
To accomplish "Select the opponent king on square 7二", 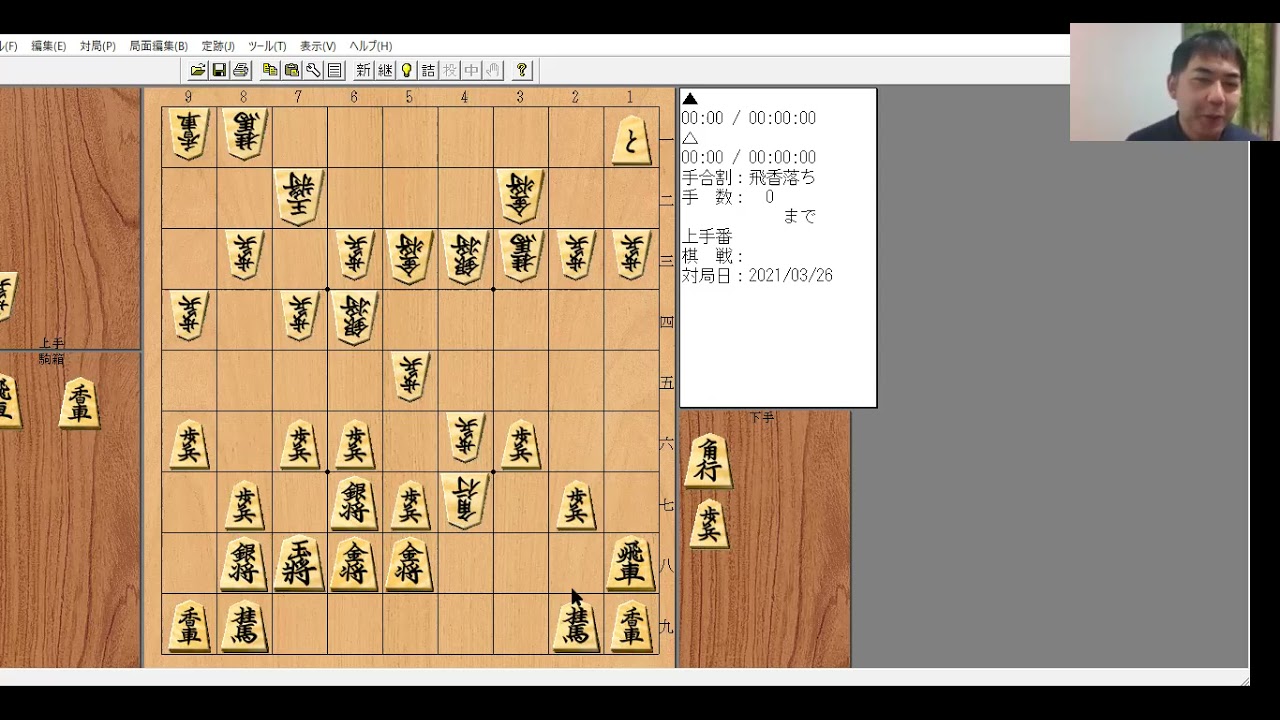I will (299, 198).
